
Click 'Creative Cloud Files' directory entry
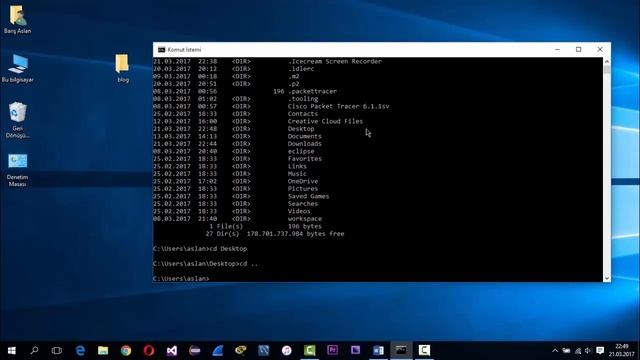coord(325,121)
